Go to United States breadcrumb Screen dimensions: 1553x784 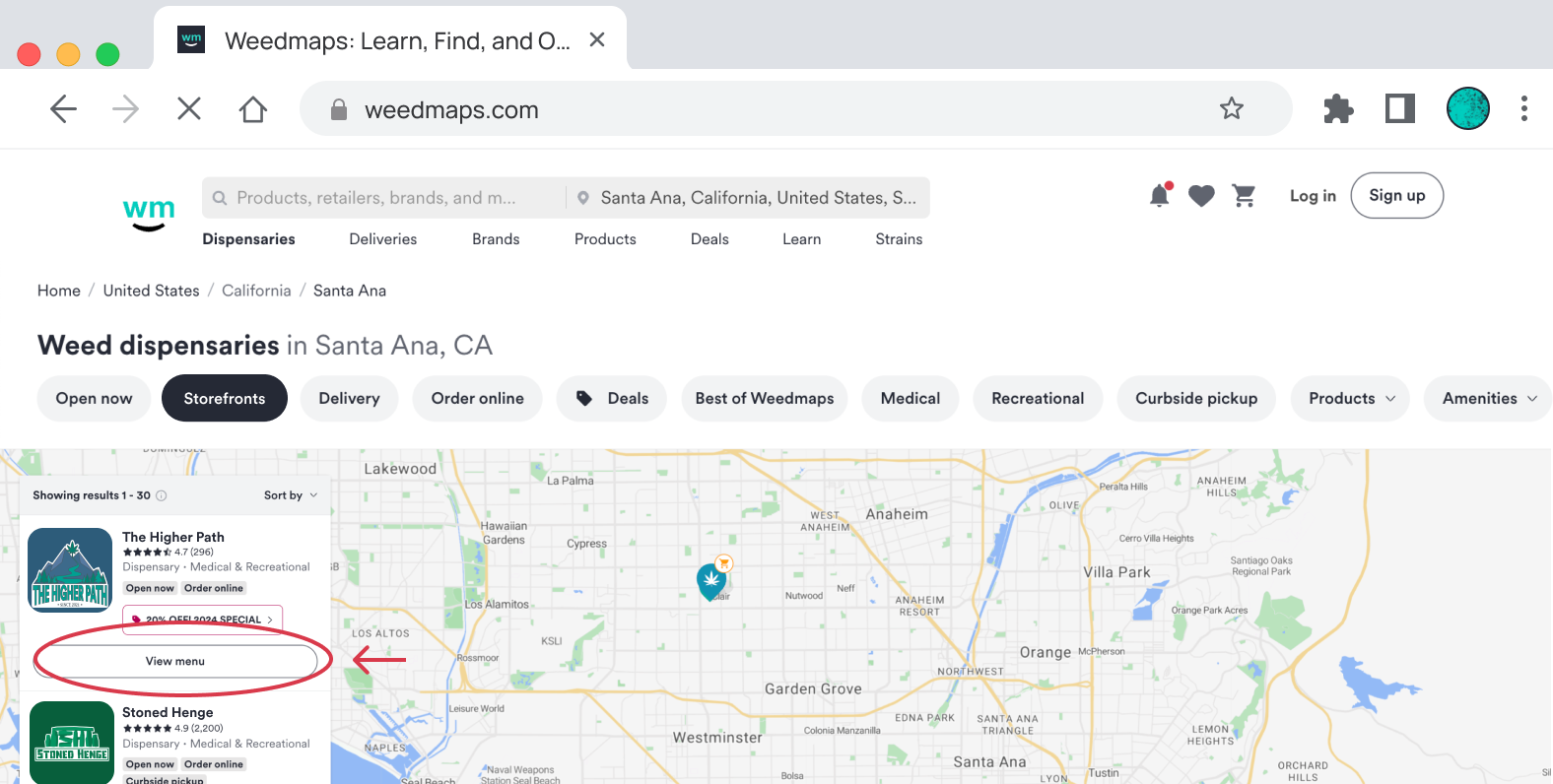point(151,291)
